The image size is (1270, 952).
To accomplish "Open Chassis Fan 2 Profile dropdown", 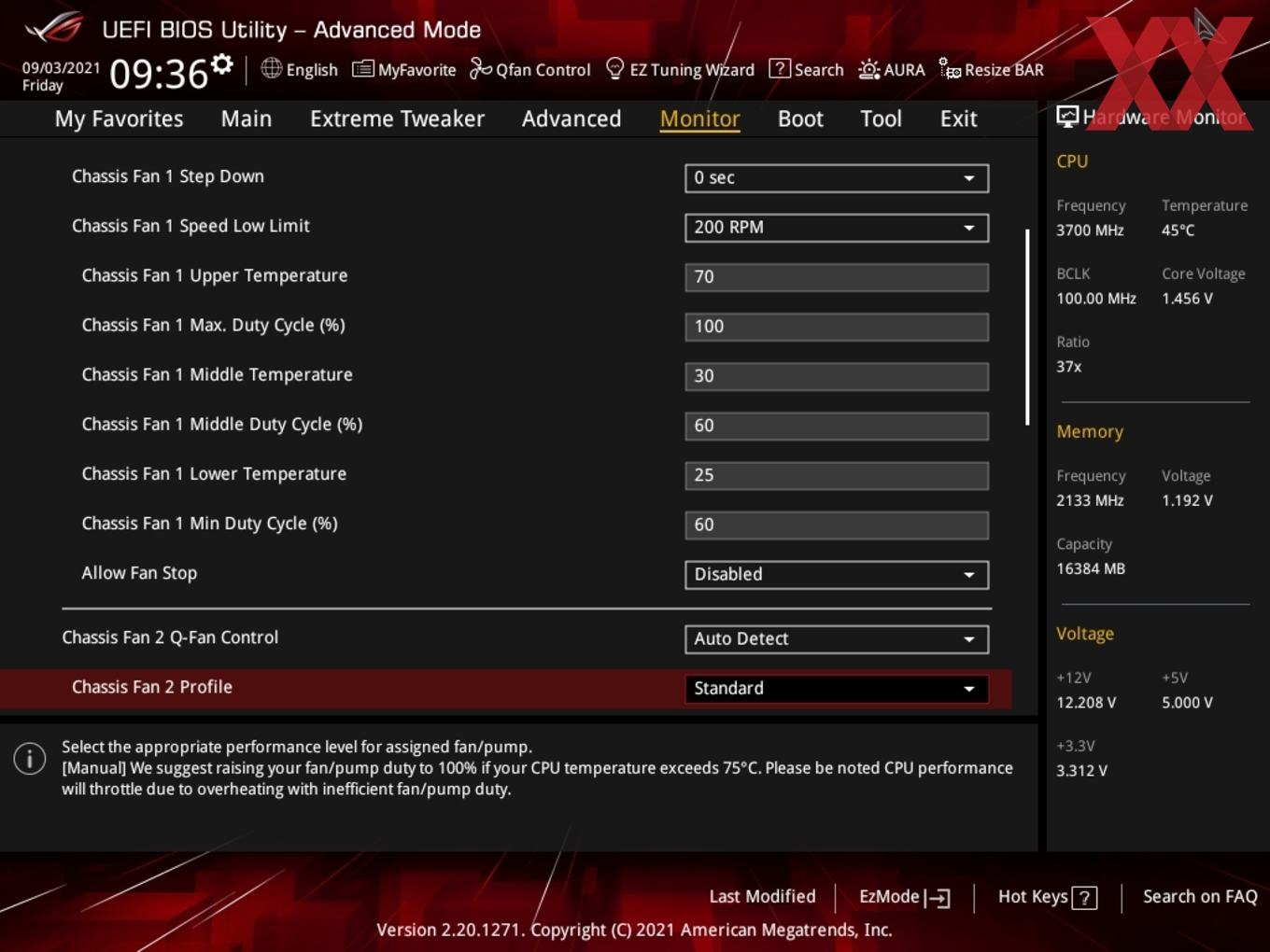I will pos(837,688).
